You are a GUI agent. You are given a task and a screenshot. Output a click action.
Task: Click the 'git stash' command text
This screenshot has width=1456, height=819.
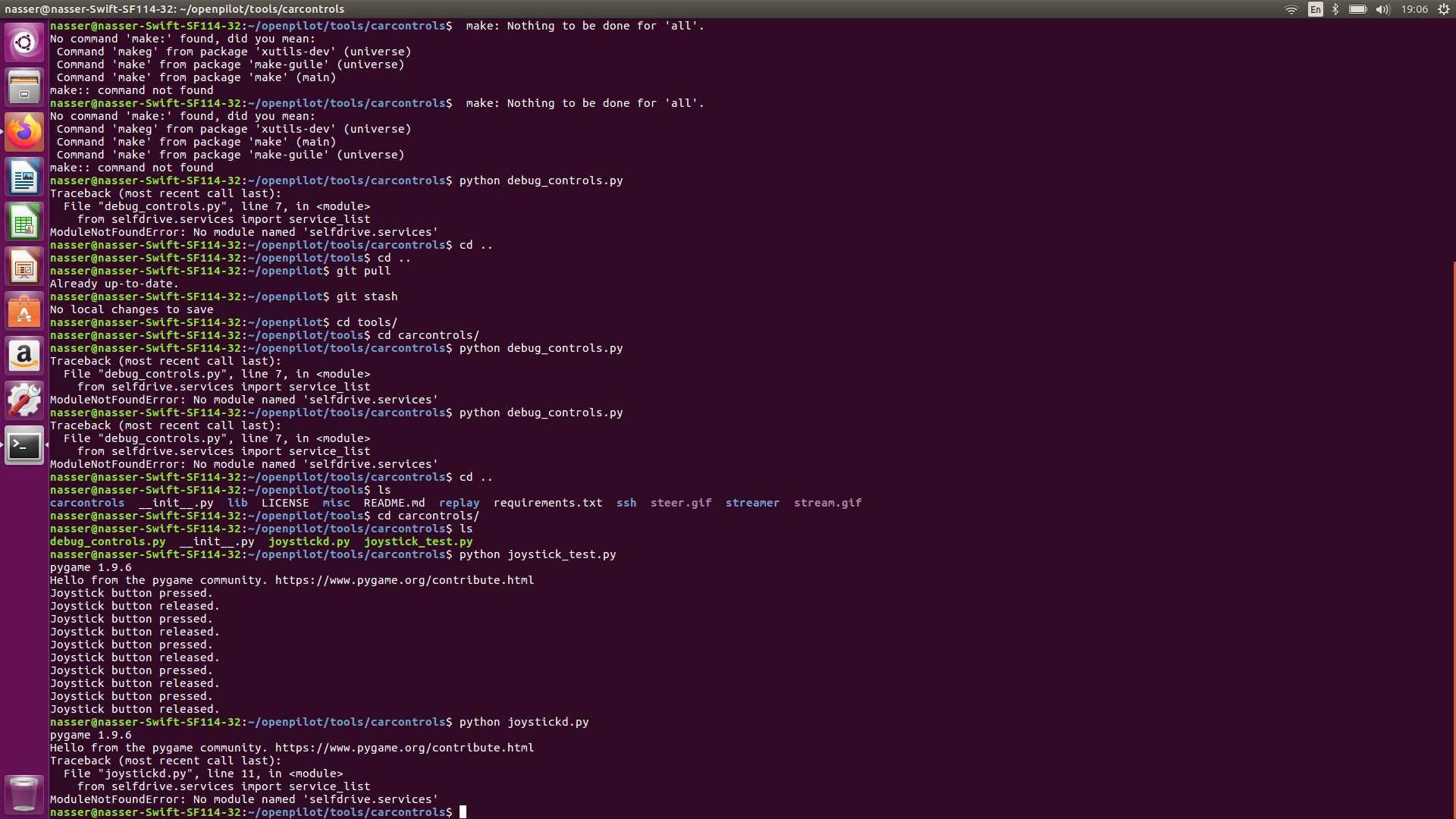367,297
